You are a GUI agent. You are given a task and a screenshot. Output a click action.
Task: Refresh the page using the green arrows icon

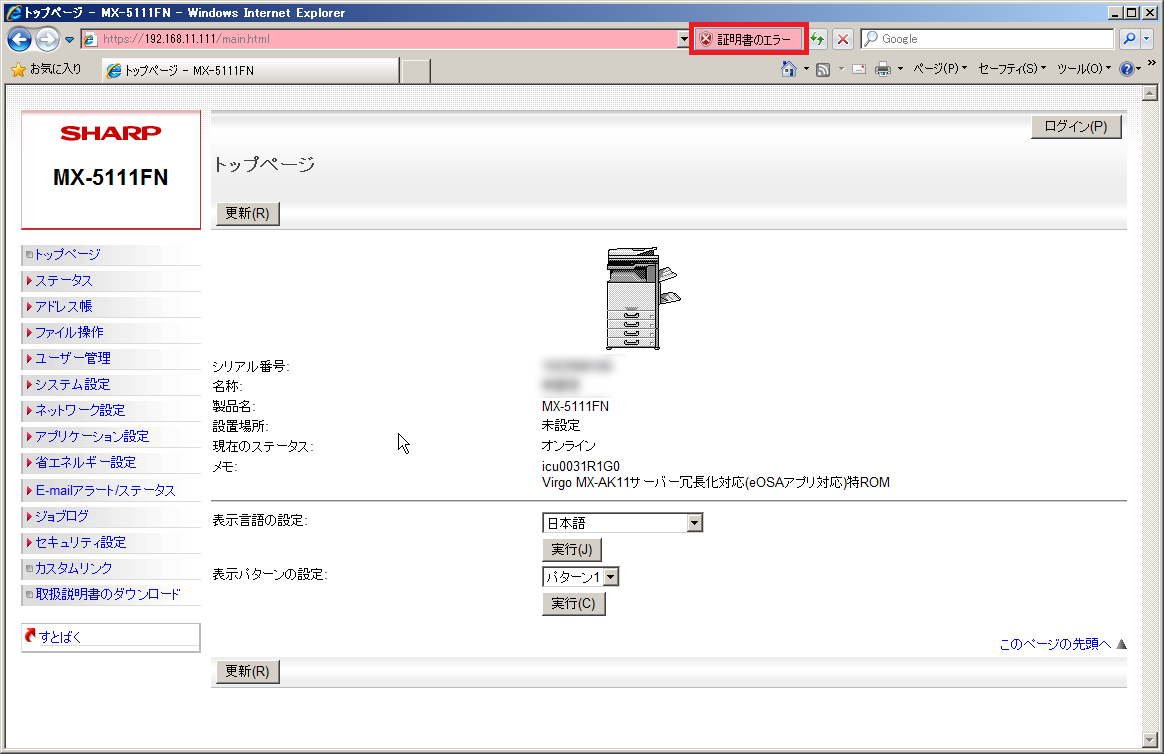818,39
